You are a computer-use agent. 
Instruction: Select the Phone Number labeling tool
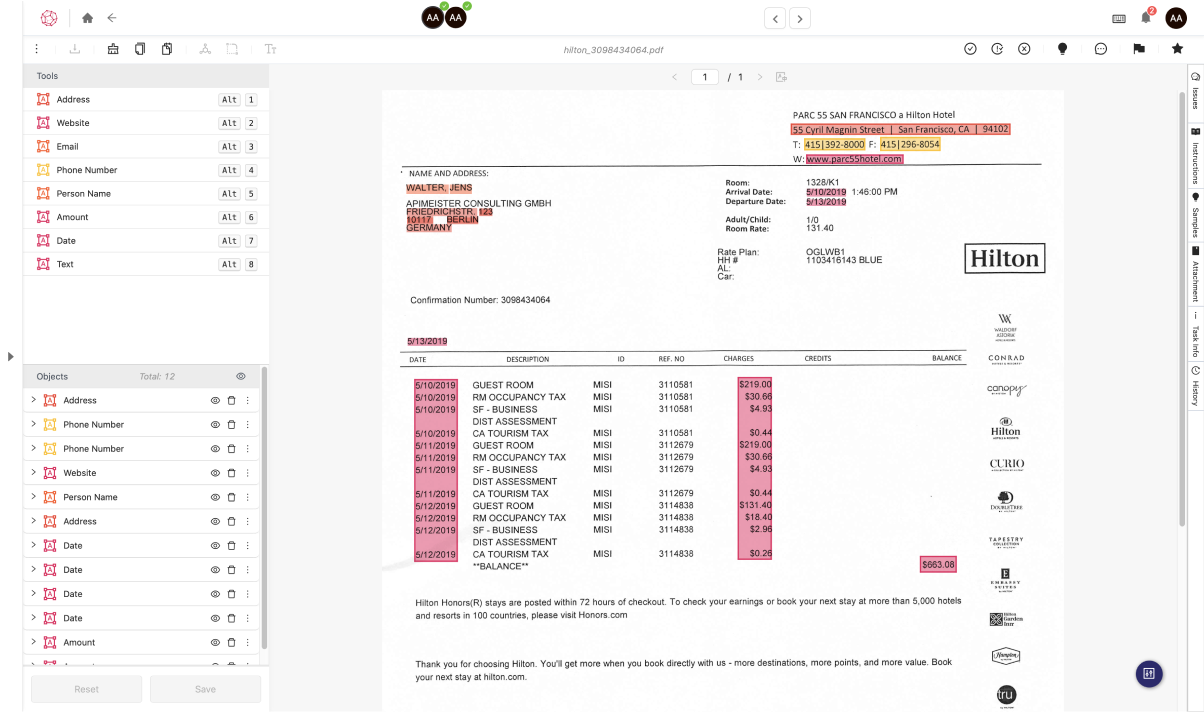pyautogui.click(x=146, y=170)
